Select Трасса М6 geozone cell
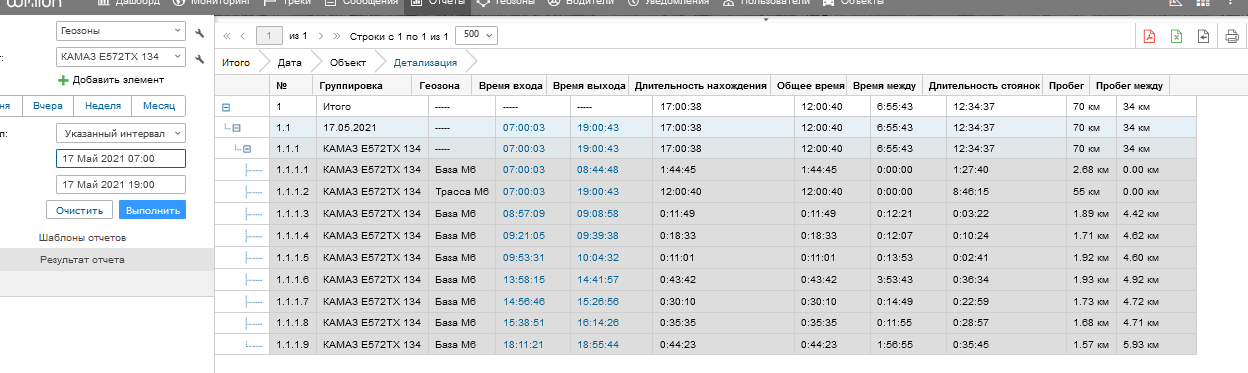1248x373 pixels. tap(462, 192)
